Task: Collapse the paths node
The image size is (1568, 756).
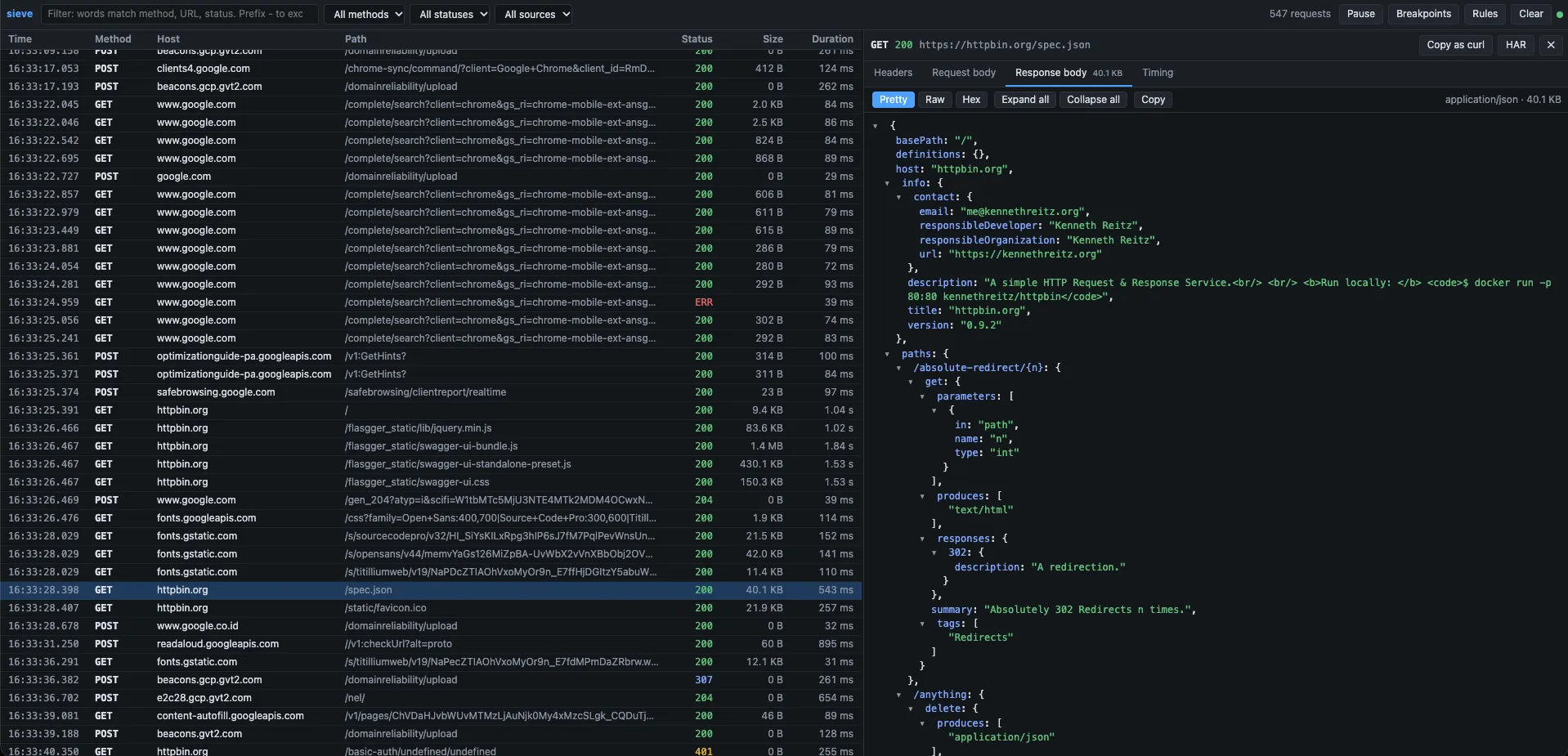Action: pyautogui.click(x=887, y=354)
